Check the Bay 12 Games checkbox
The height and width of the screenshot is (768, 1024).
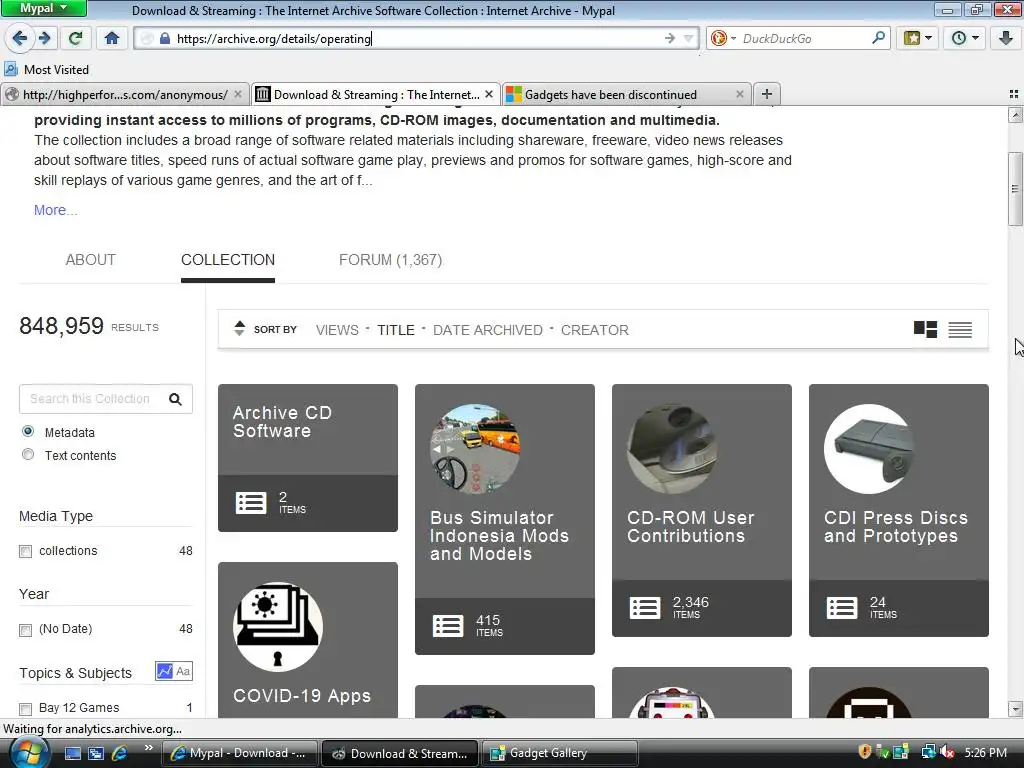[x=25, y=709]
